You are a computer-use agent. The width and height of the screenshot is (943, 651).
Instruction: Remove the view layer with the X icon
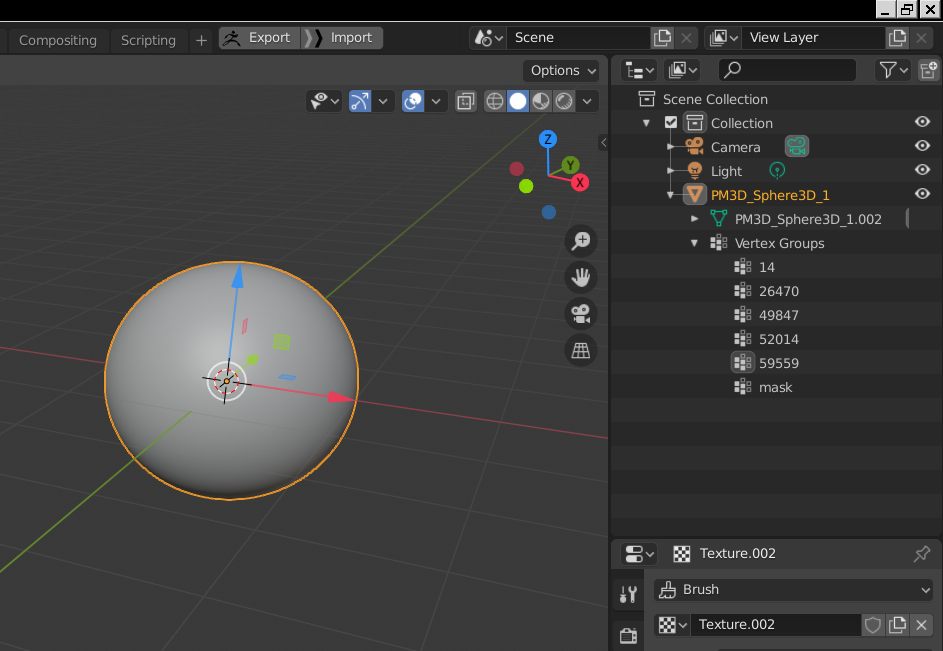921,38
